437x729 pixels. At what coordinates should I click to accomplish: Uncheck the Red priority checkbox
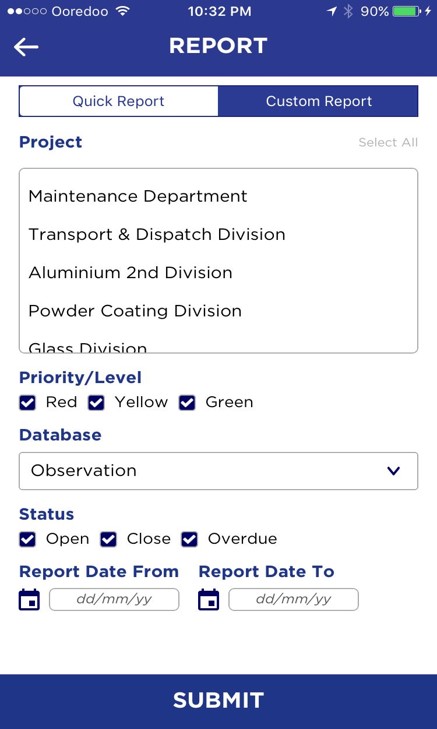[x=27, y=403]
